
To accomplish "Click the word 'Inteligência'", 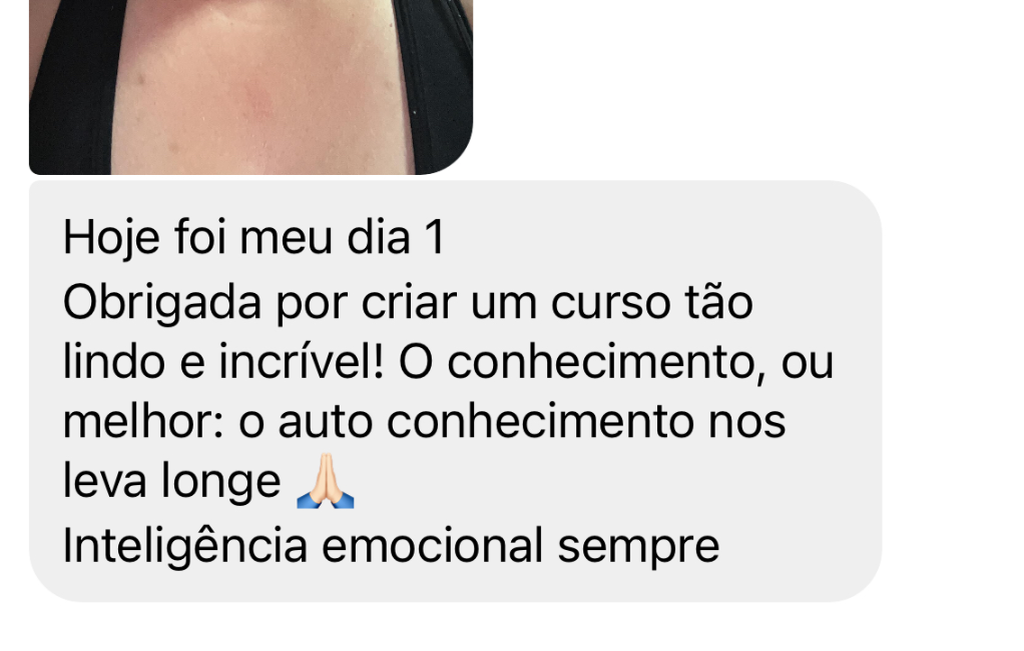I will click(x=185, y=546).
